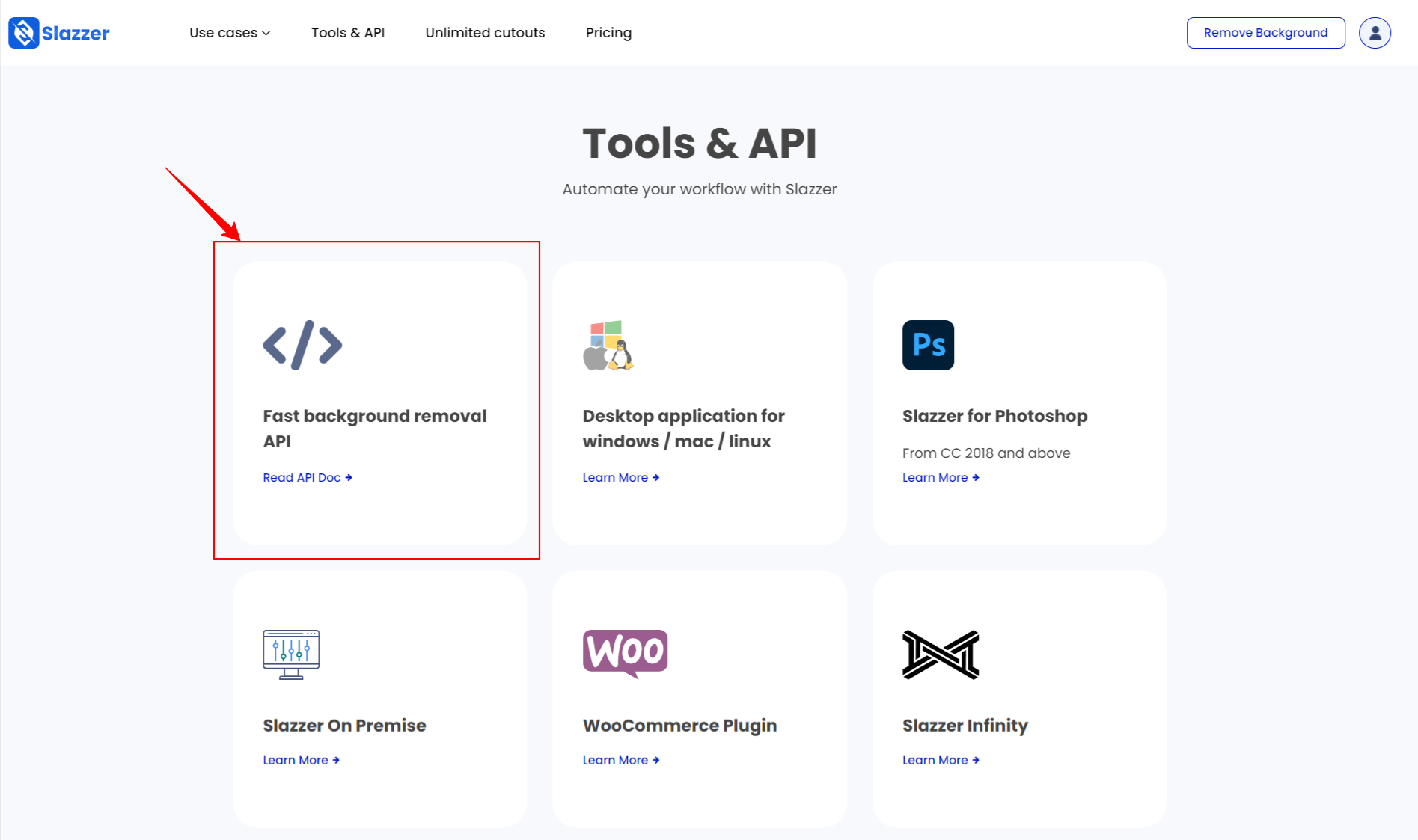Open Tools & API nav item

coord(348,33)
